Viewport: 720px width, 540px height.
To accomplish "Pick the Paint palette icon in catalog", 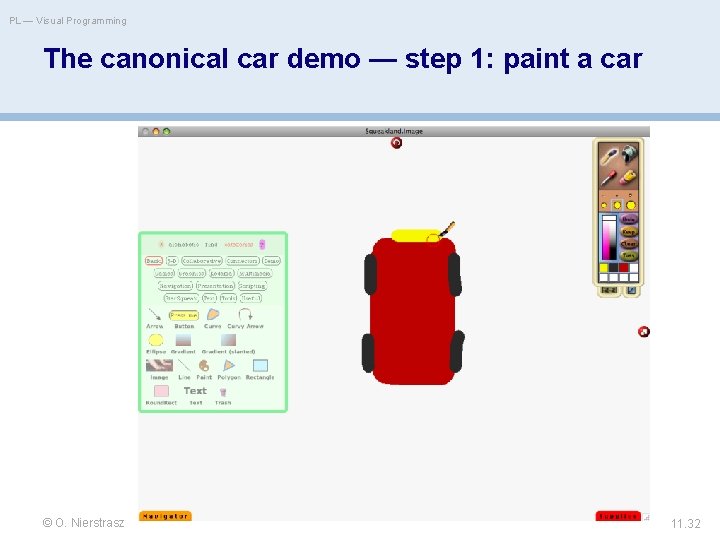I will click(x=204, y=366).
